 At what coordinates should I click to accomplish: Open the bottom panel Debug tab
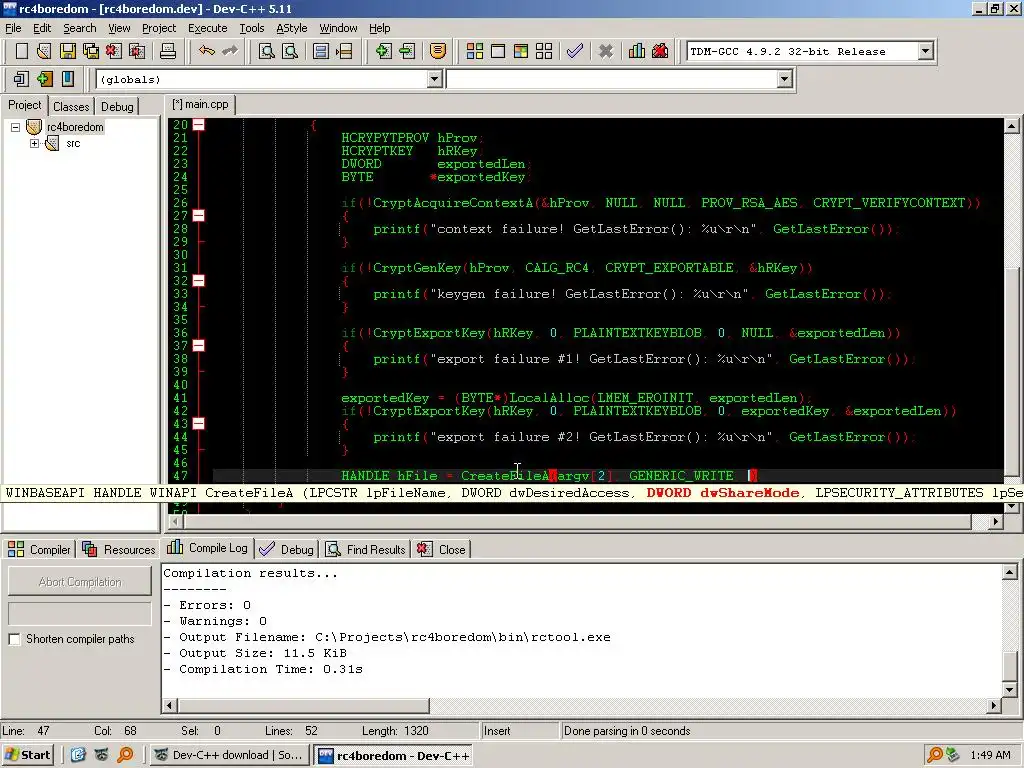[x=287, y=550]
